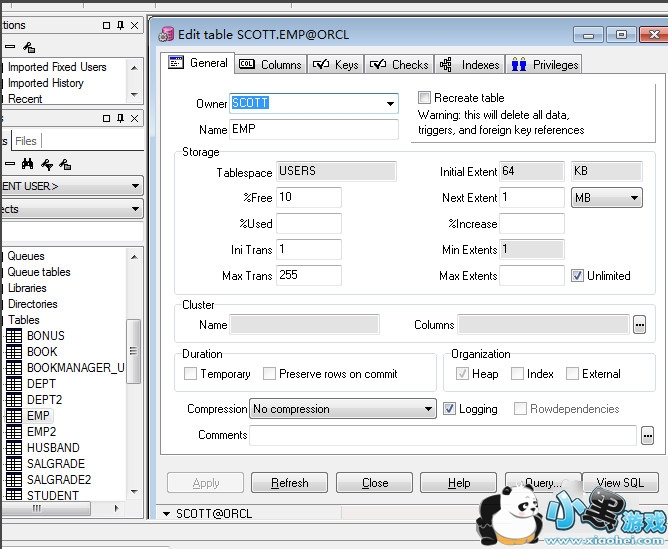Viewport: 668px width, 549px height.
Task: Open the Privileges tab
Action: point(545,64)
